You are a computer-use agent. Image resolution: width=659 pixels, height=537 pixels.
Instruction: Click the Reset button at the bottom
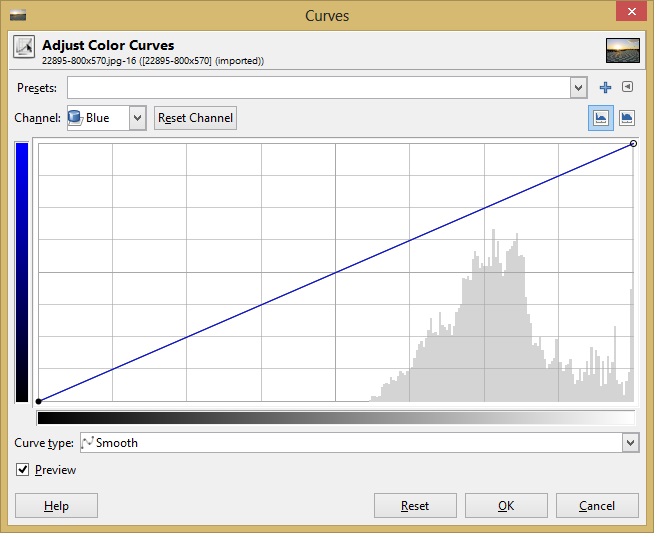(415, 506)
